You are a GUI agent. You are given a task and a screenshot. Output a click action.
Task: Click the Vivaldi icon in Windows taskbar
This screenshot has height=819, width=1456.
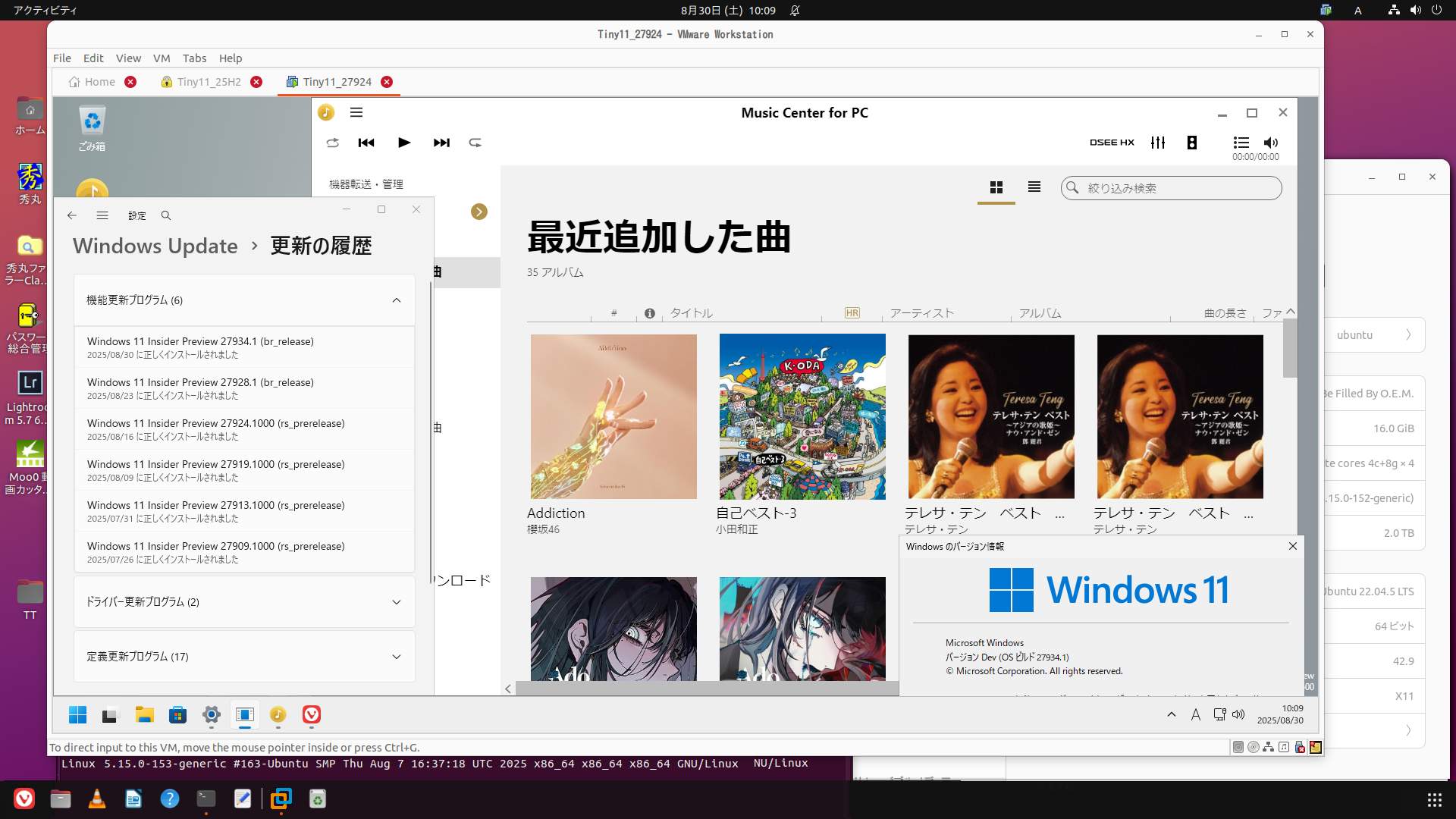[x=312, y=714]
